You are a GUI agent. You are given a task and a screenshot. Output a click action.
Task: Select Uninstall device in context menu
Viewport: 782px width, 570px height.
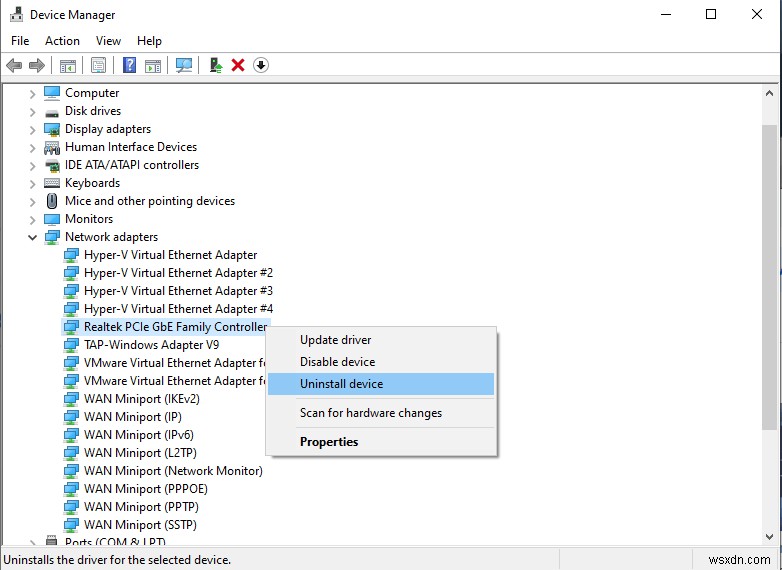coord(381,384)
